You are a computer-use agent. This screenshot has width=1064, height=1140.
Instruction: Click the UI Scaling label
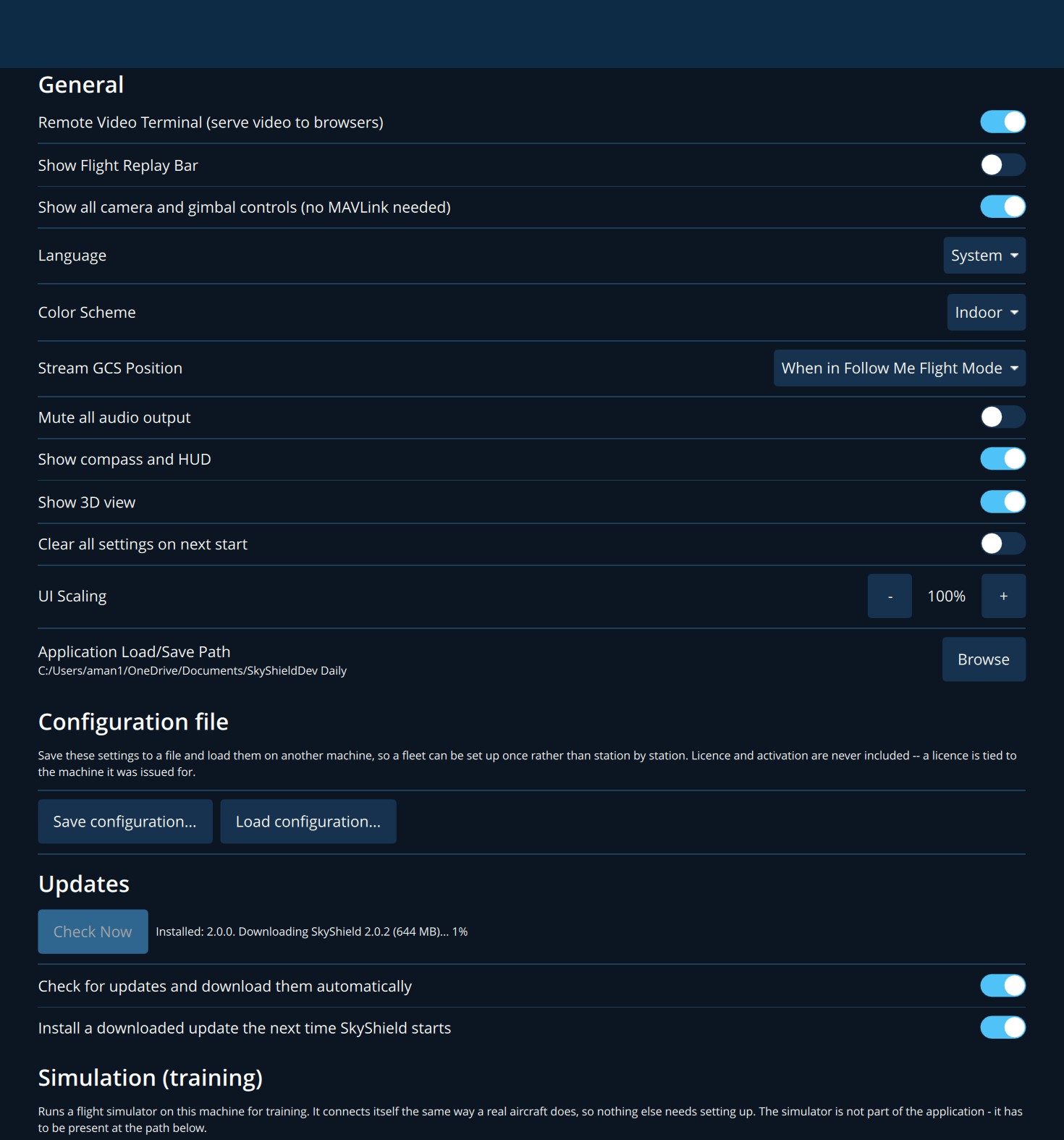(x=72, y=596)
